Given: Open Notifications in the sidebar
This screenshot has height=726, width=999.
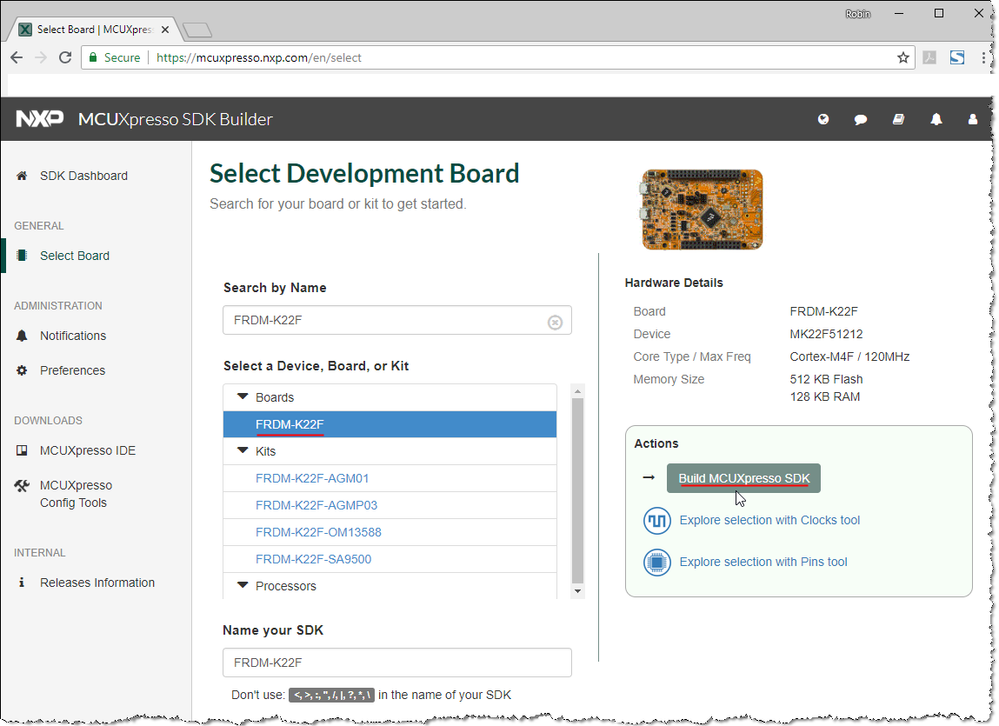Looking at the screenshot, I should click(73, 336).
